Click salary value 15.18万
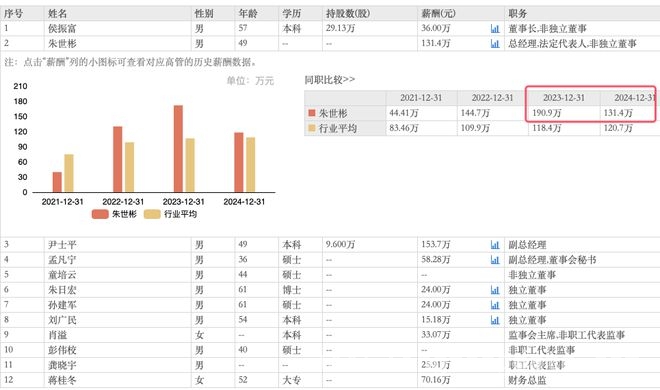 pyautogui.click(x=436, y=320)
